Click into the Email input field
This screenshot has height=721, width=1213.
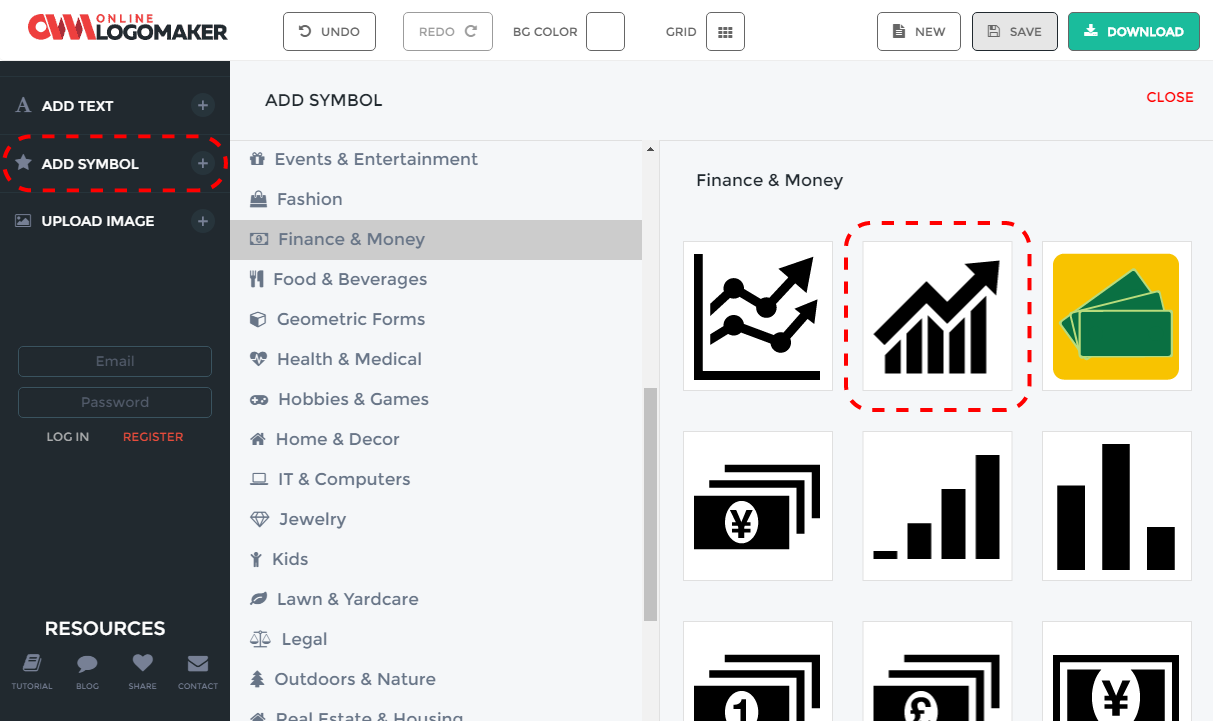click(115, 361)
